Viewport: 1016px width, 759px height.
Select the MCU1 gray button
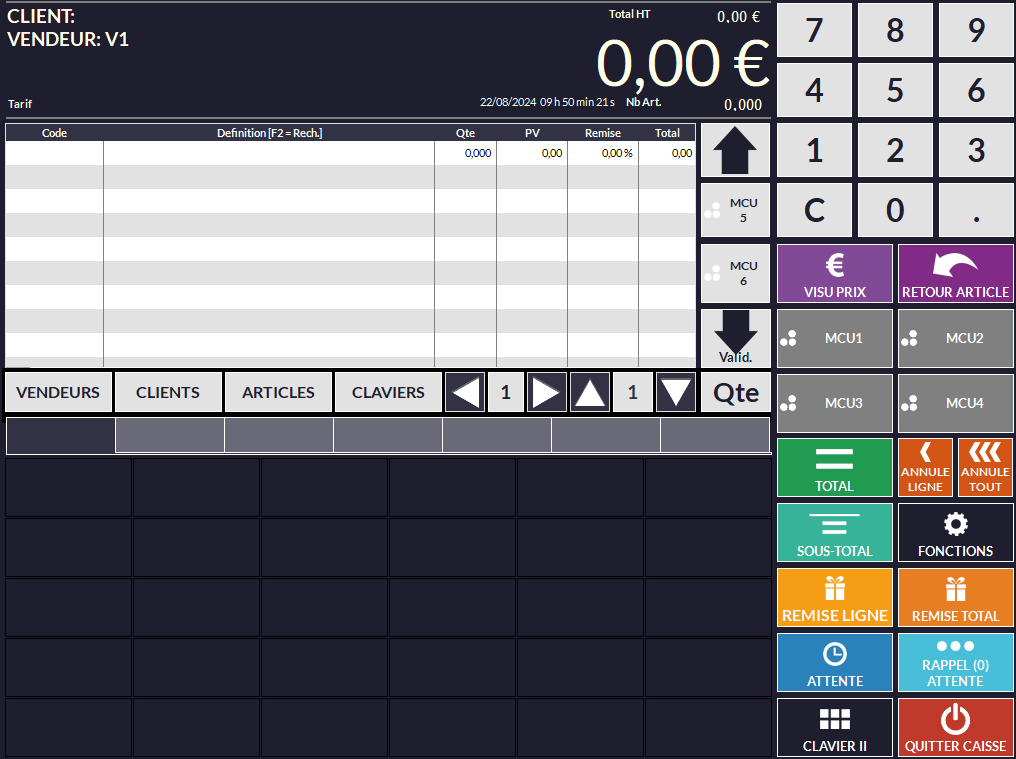[834, 338]
